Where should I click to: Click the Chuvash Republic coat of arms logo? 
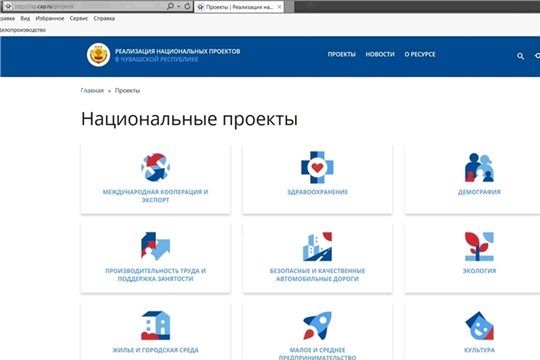click(98, 55)
